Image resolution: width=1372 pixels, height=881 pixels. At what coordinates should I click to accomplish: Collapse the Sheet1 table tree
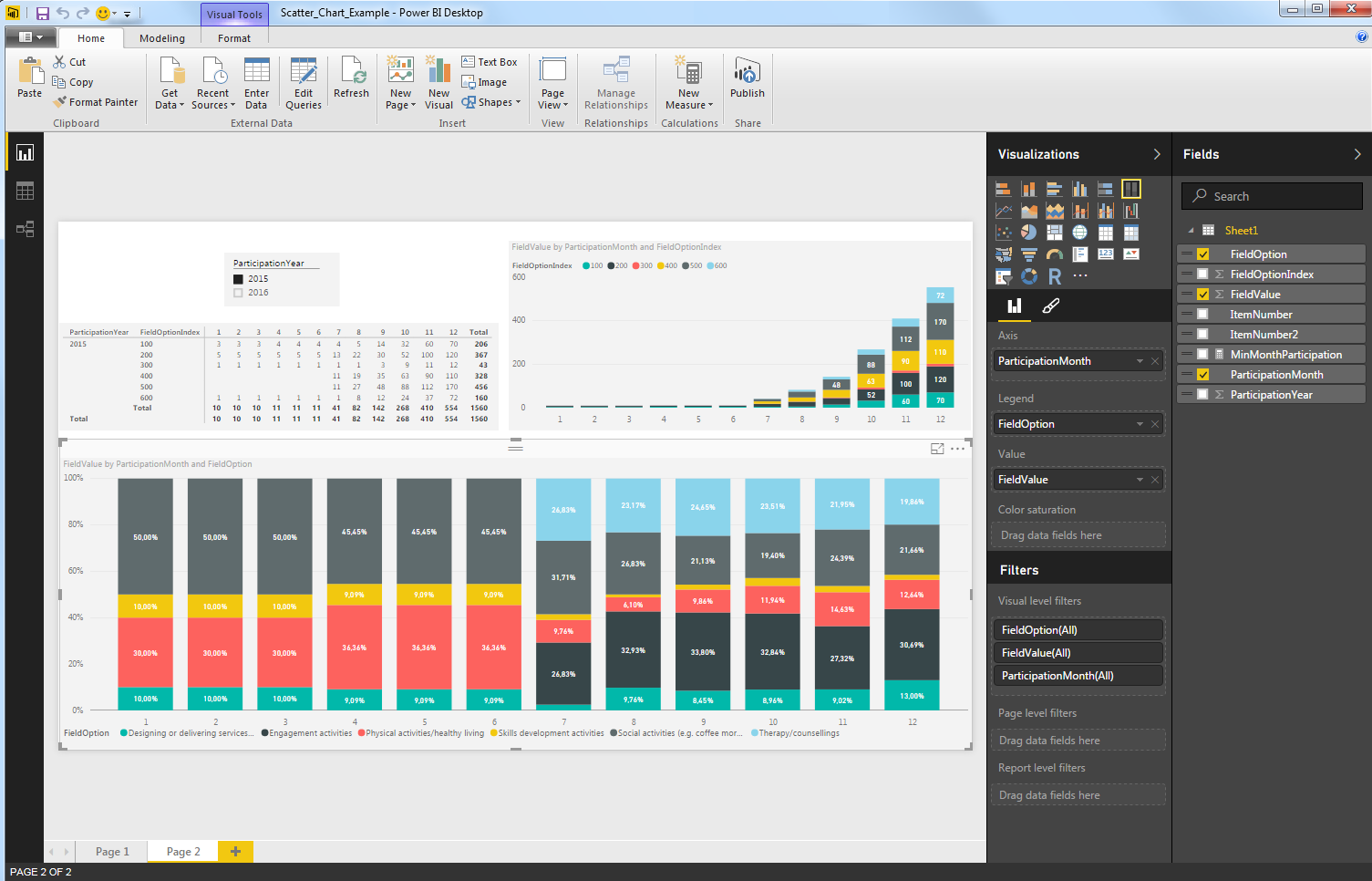pos(1191,231)
